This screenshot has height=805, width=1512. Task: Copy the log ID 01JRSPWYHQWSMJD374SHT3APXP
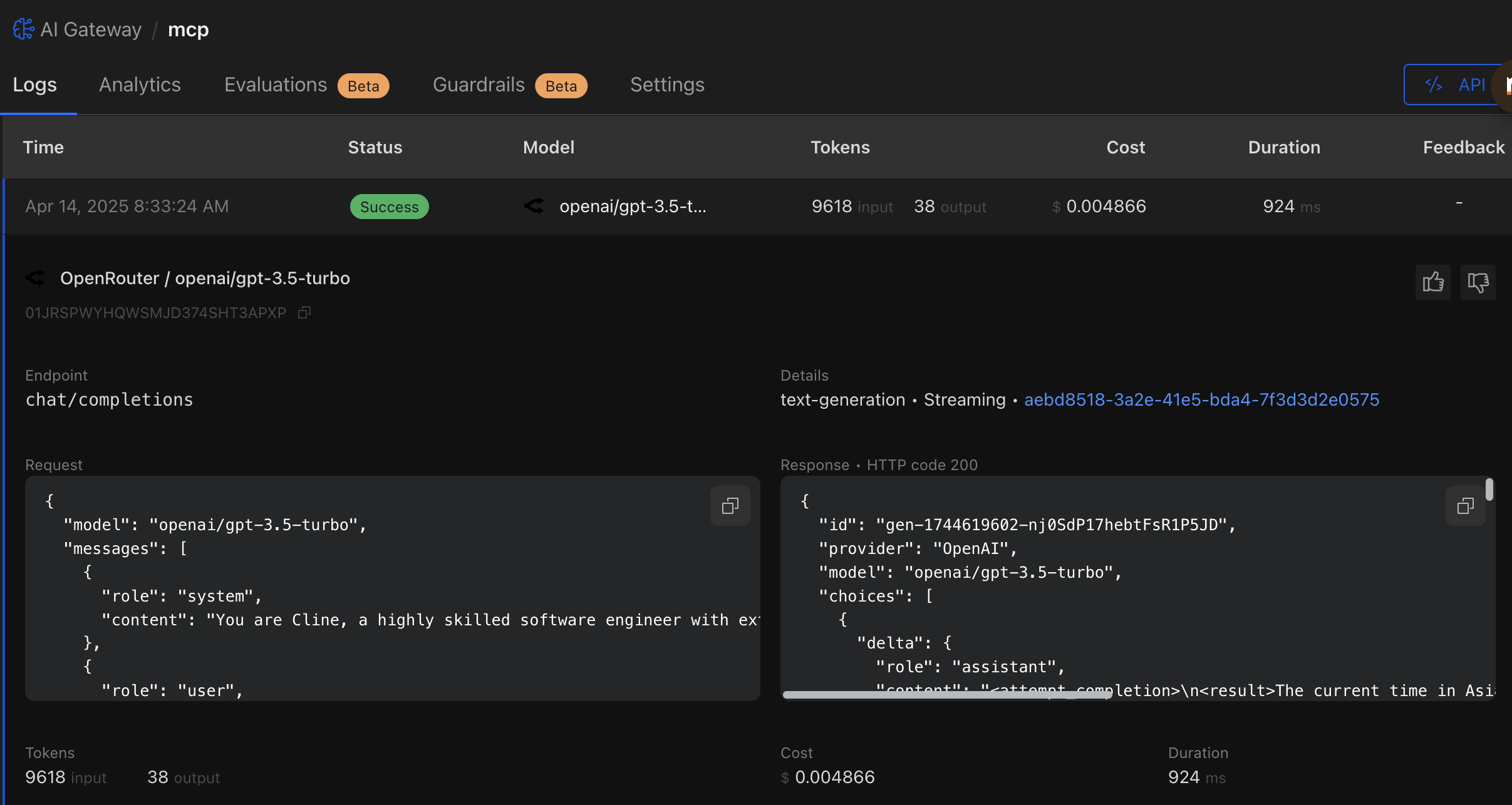pyautogui.click(x=304, y=312)
